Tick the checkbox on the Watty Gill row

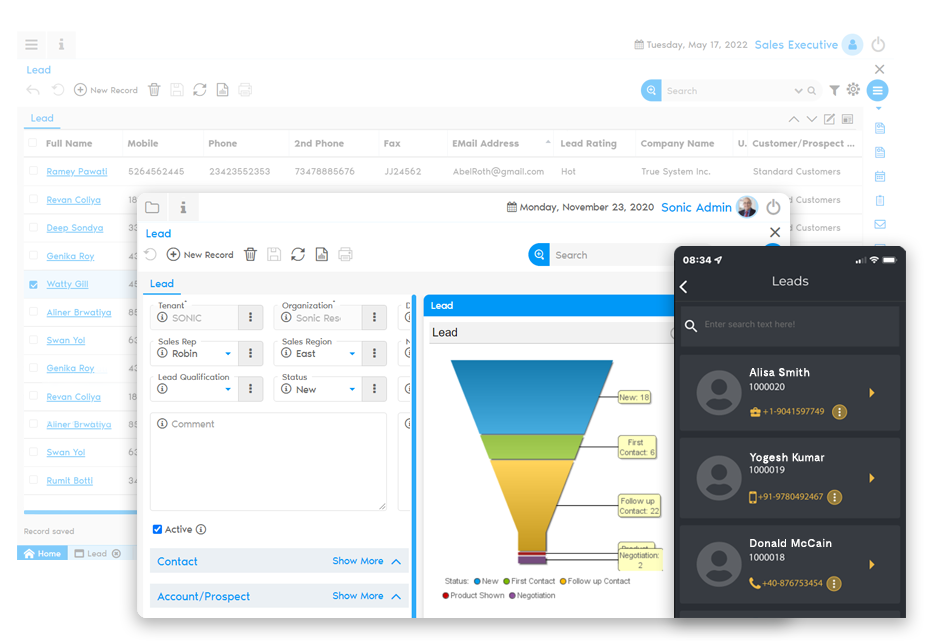coord(33,283)
